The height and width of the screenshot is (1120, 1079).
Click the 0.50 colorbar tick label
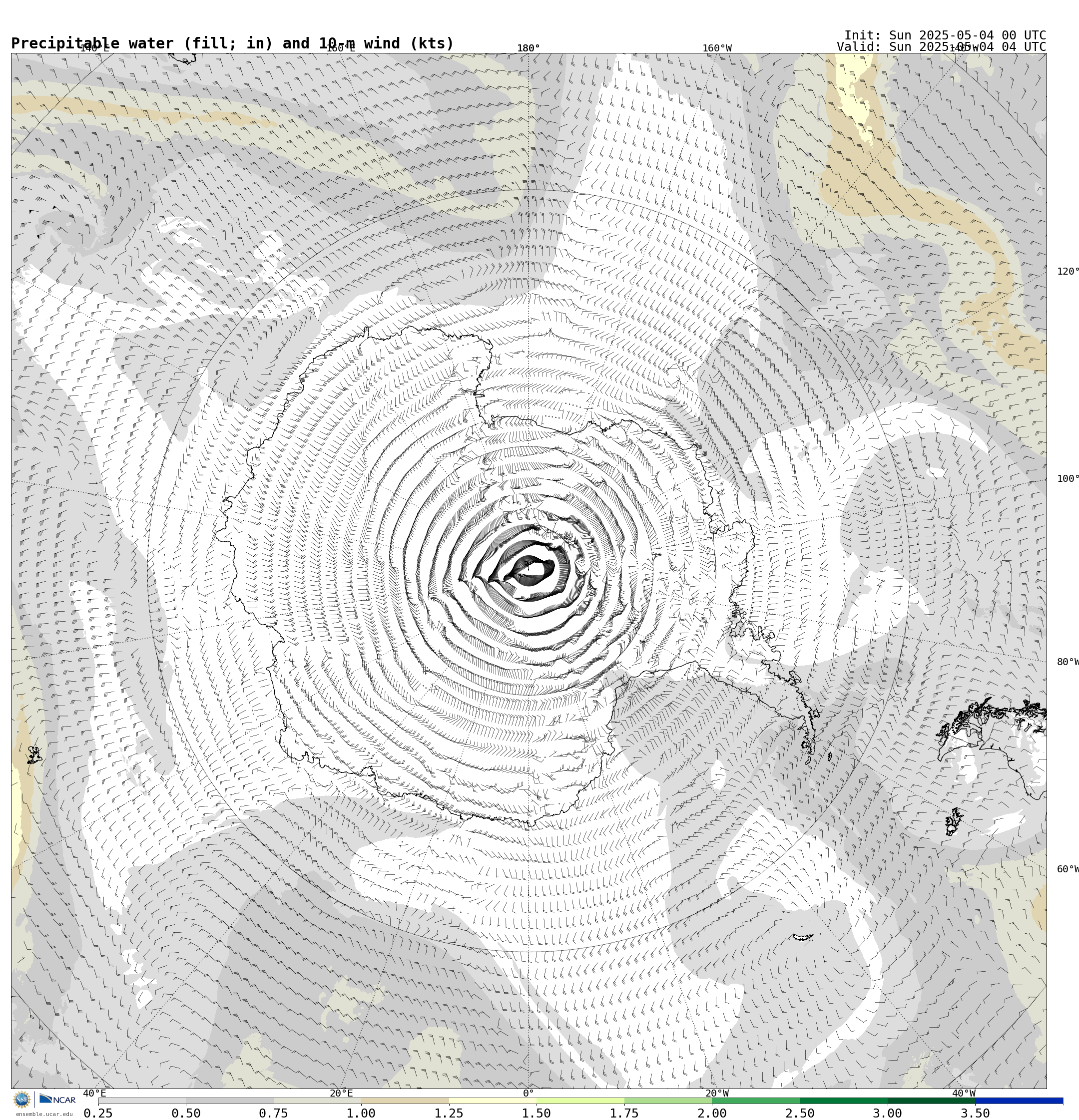pos(186,1113)
